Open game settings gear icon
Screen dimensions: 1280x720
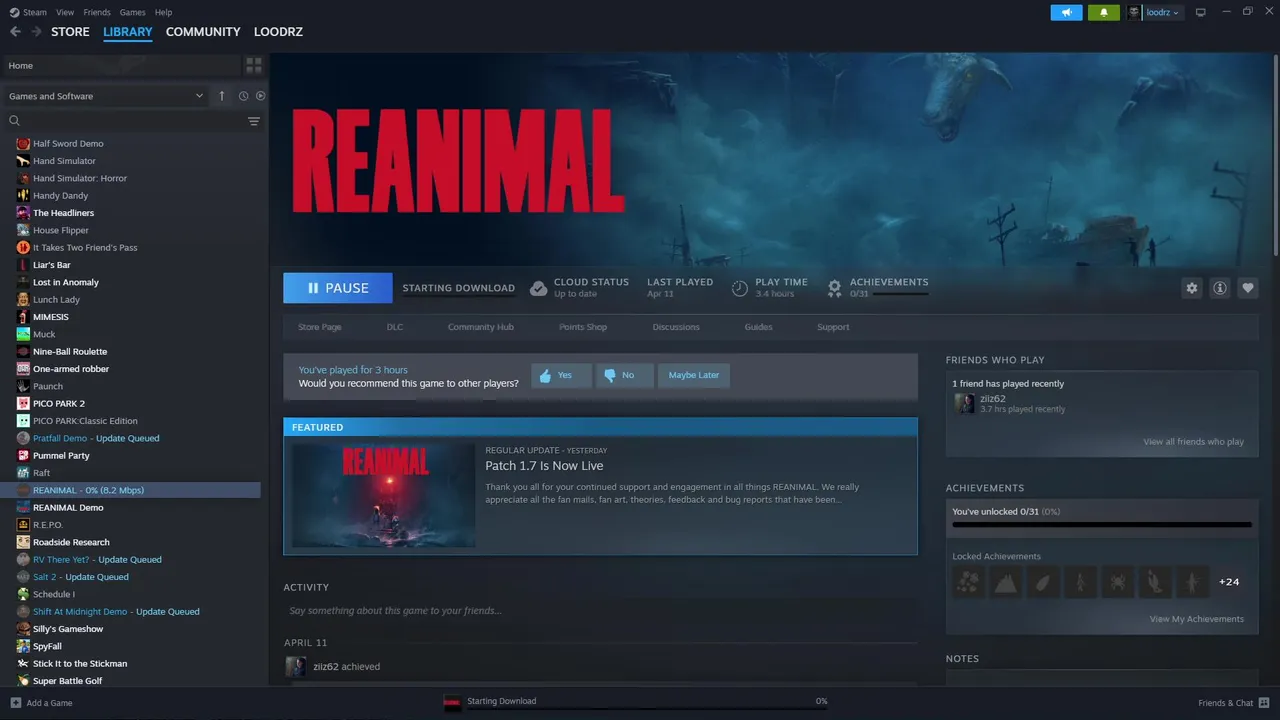(1192, 288)
